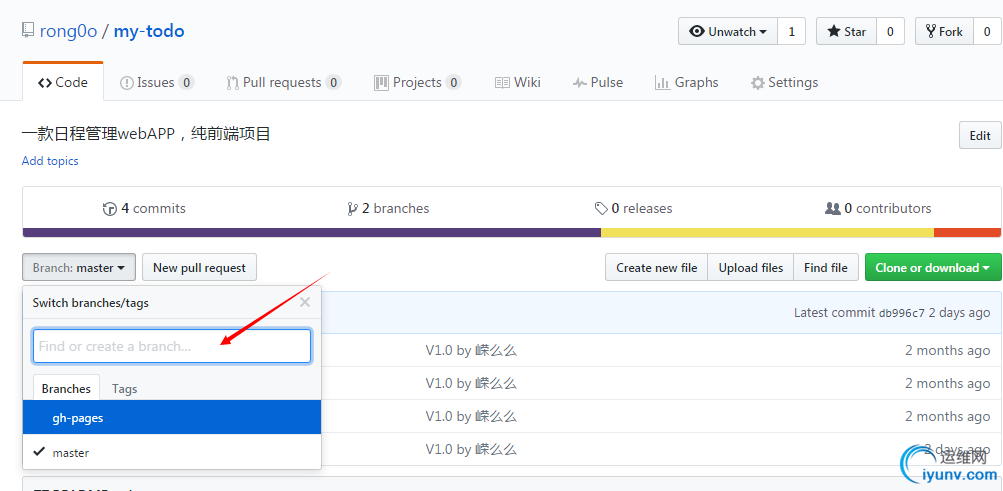Screen dimensions: 1003x491
Task: Click the purple segment of language bar
Action: (312, 232)
